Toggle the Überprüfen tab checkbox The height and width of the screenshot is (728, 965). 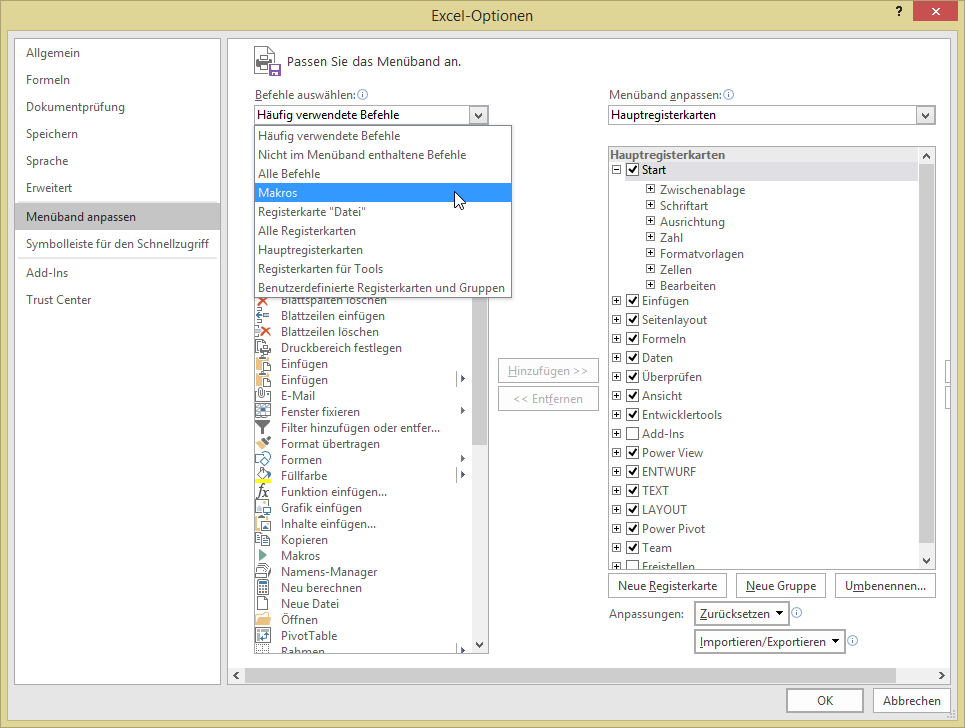(632, 377)
